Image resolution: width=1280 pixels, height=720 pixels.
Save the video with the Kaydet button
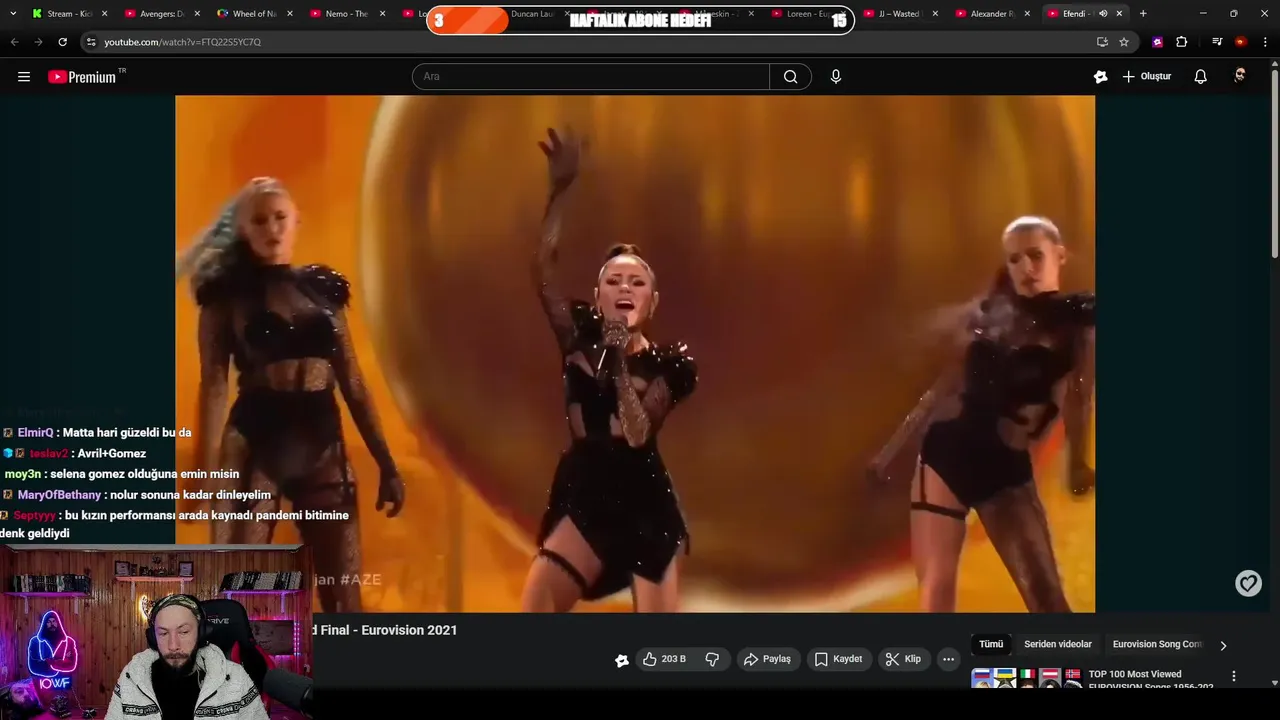(x=838, y=659)
